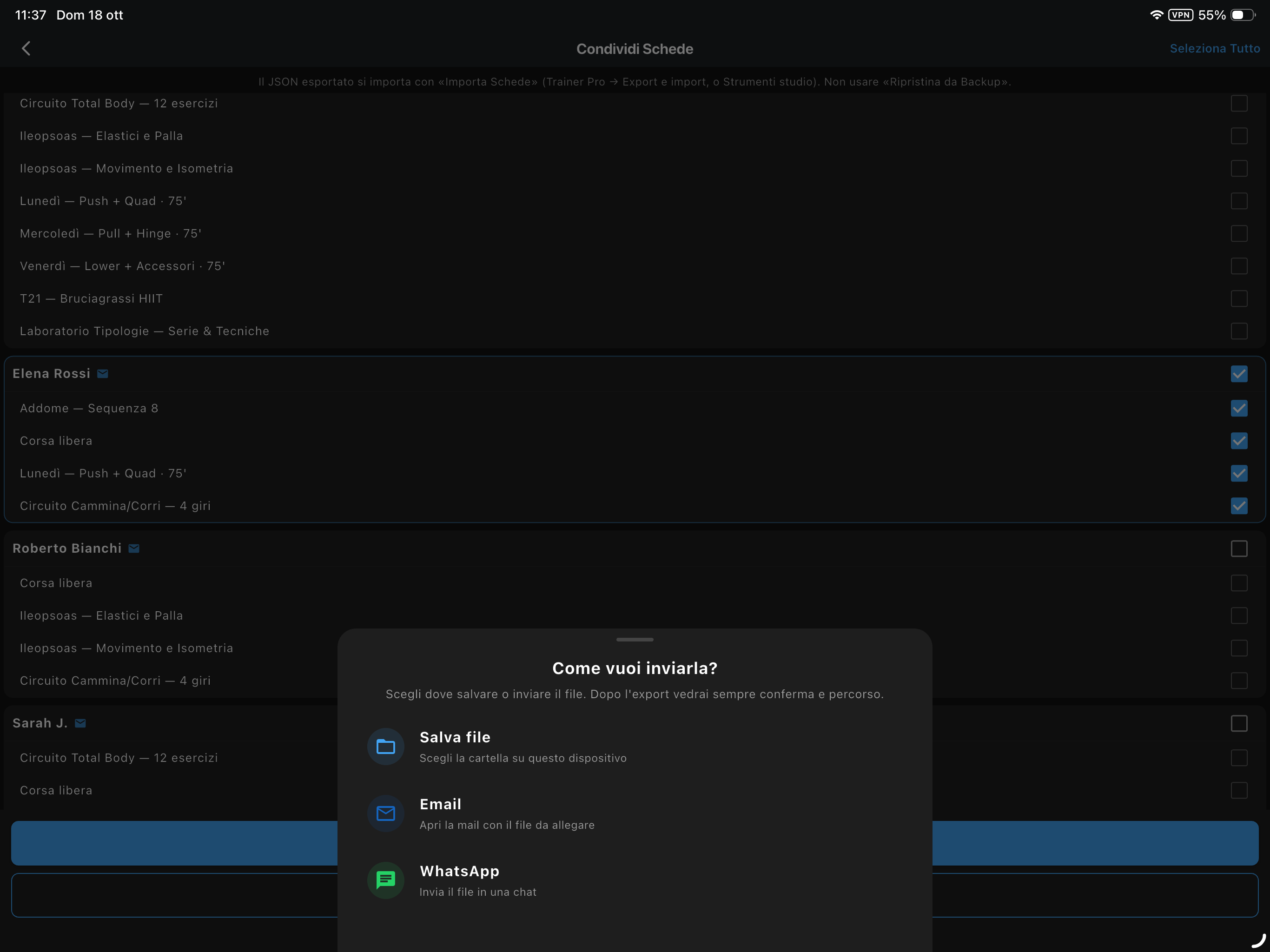Select the Elena Rossi group header
1270x952 pixels.
(635, 374)
